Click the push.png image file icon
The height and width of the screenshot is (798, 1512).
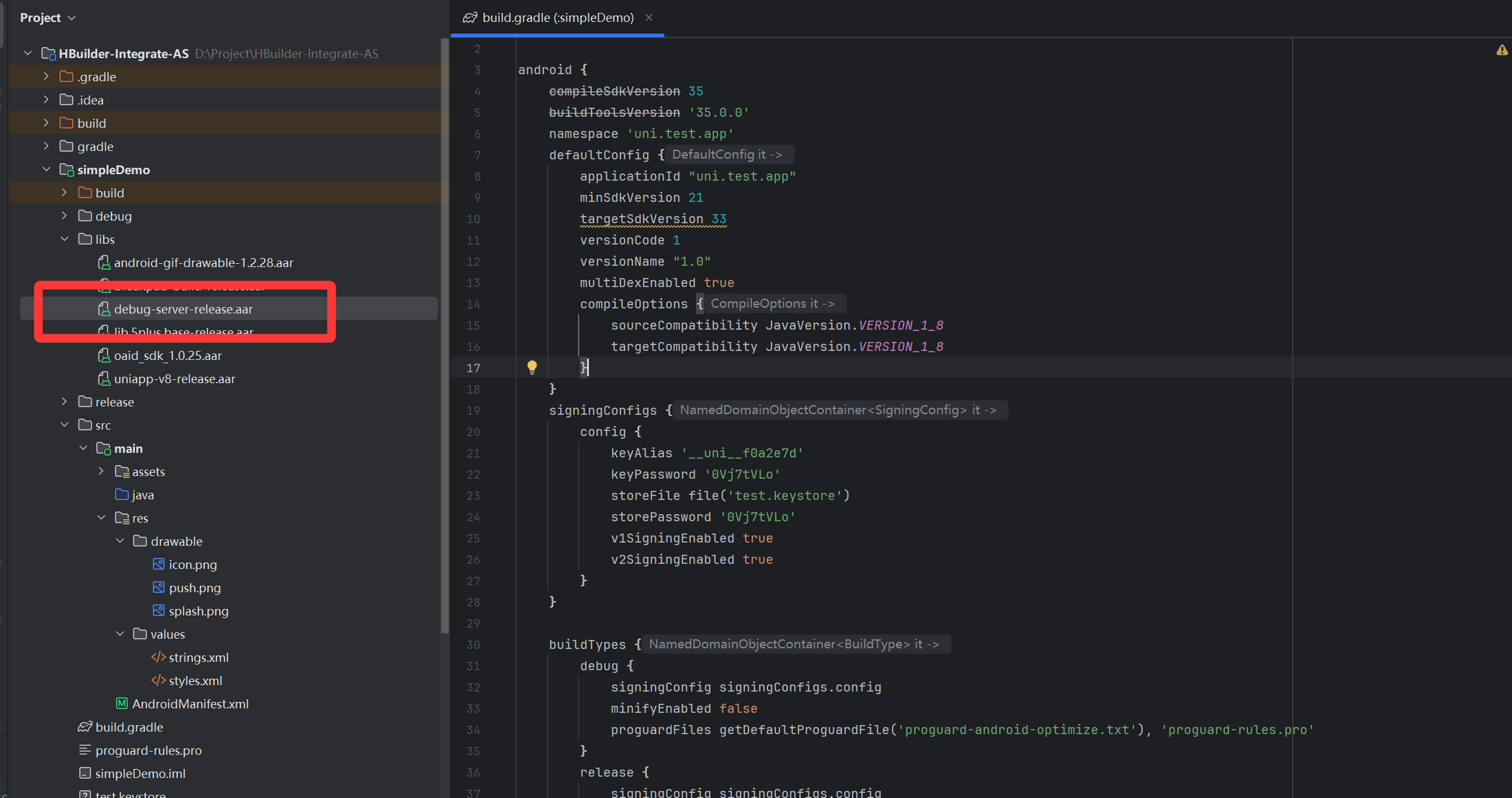[x=158, y=587]
